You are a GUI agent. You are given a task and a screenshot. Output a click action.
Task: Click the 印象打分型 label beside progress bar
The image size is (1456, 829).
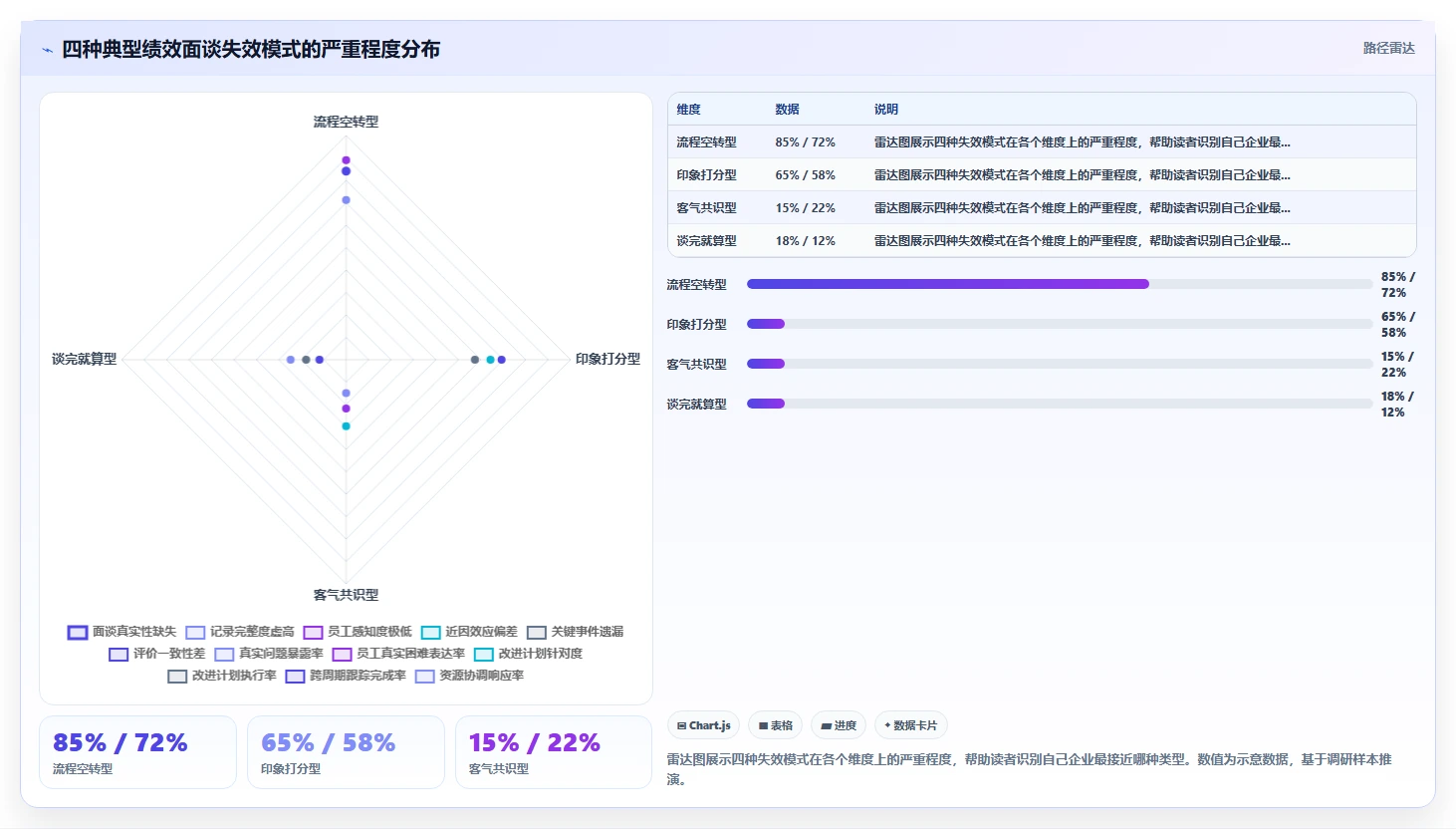[x=696, y=325]
